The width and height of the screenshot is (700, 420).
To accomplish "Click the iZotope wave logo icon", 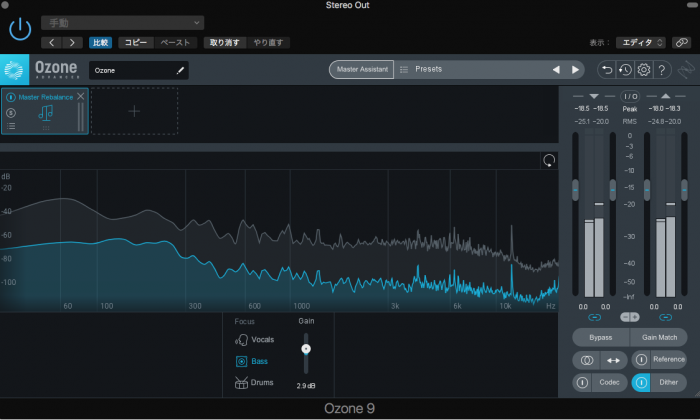I will 686,70.
